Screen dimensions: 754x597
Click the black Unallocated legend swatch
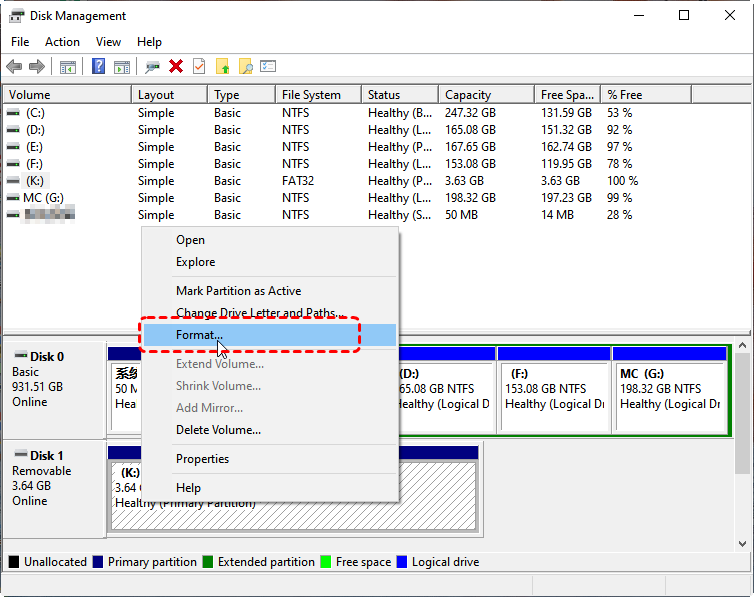(x=14, y=561)
